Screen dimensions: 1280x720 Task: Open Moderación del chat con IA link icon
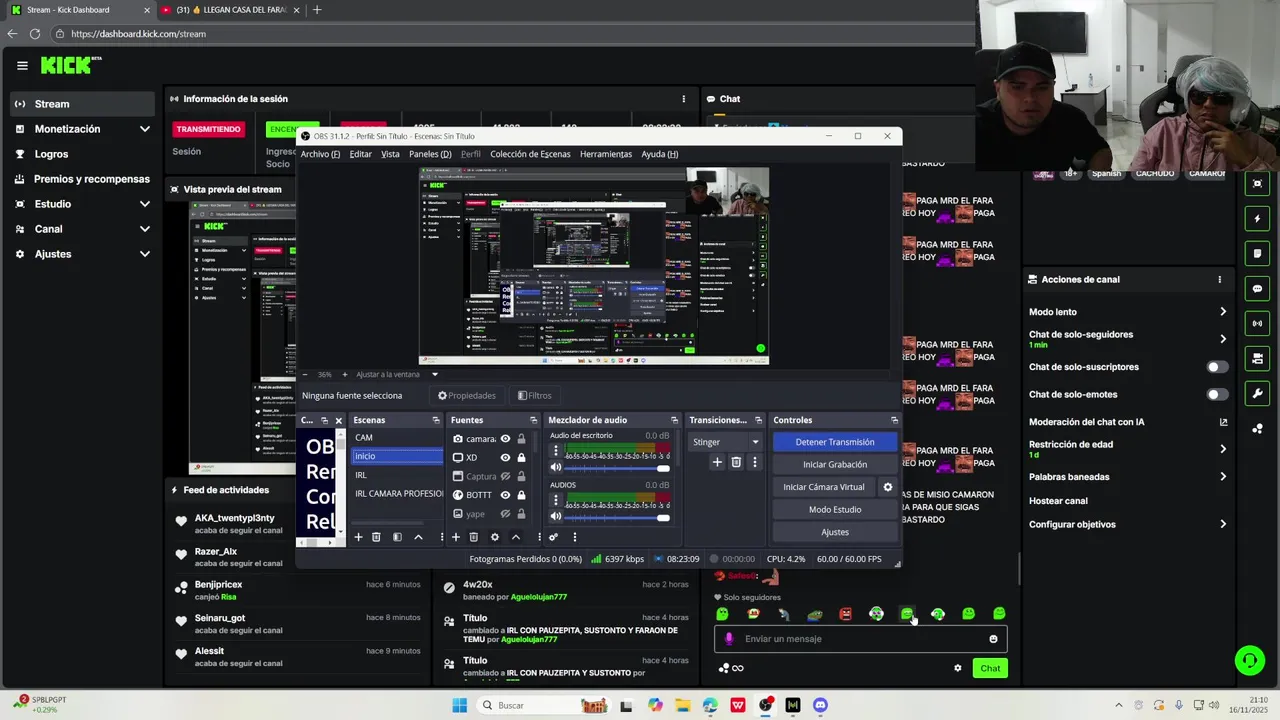click(x=1223, y=422)
